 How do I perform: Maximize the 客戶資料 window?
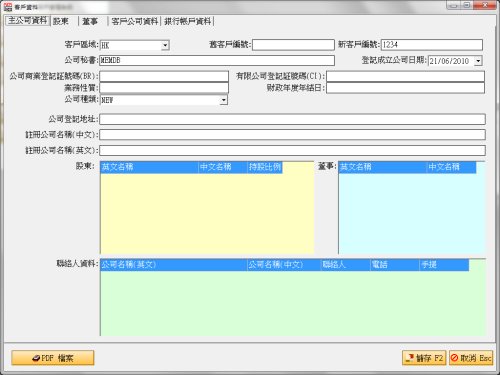coord(467,5)
